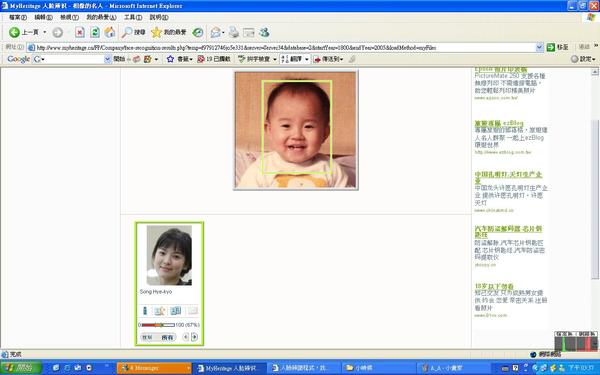Click the Edit page icon beside printer
Image resolution: width=600 pixels, height=375 pixels.
coord(249,33)
